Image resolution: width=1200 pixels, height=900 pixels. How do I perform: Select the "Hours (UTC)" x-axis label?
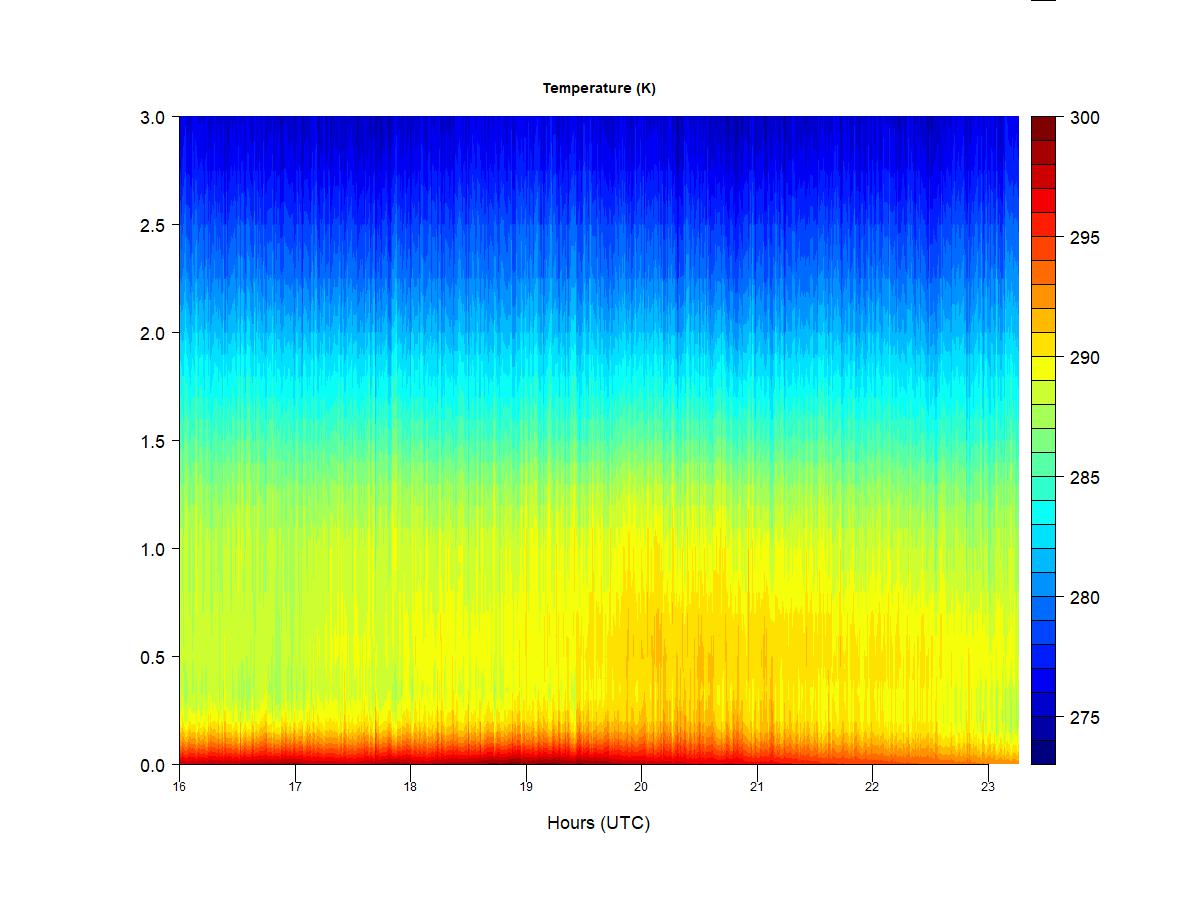point(598,823)
